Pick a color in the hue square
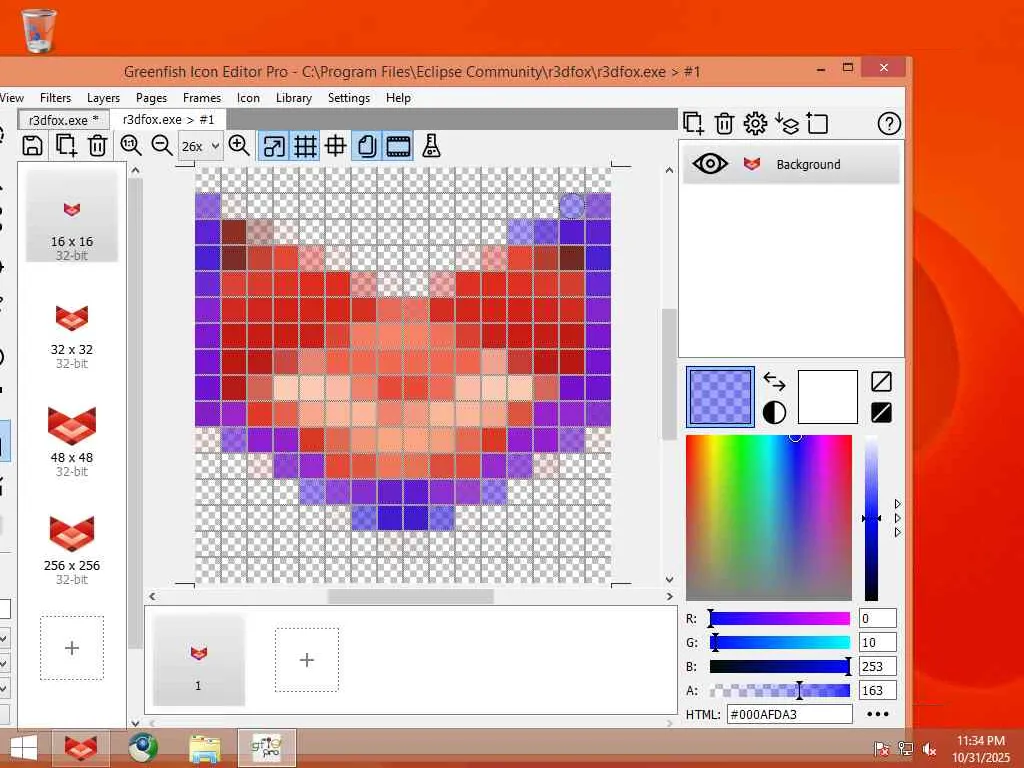This screenshot has height=768, width=1024. [769, 518]
